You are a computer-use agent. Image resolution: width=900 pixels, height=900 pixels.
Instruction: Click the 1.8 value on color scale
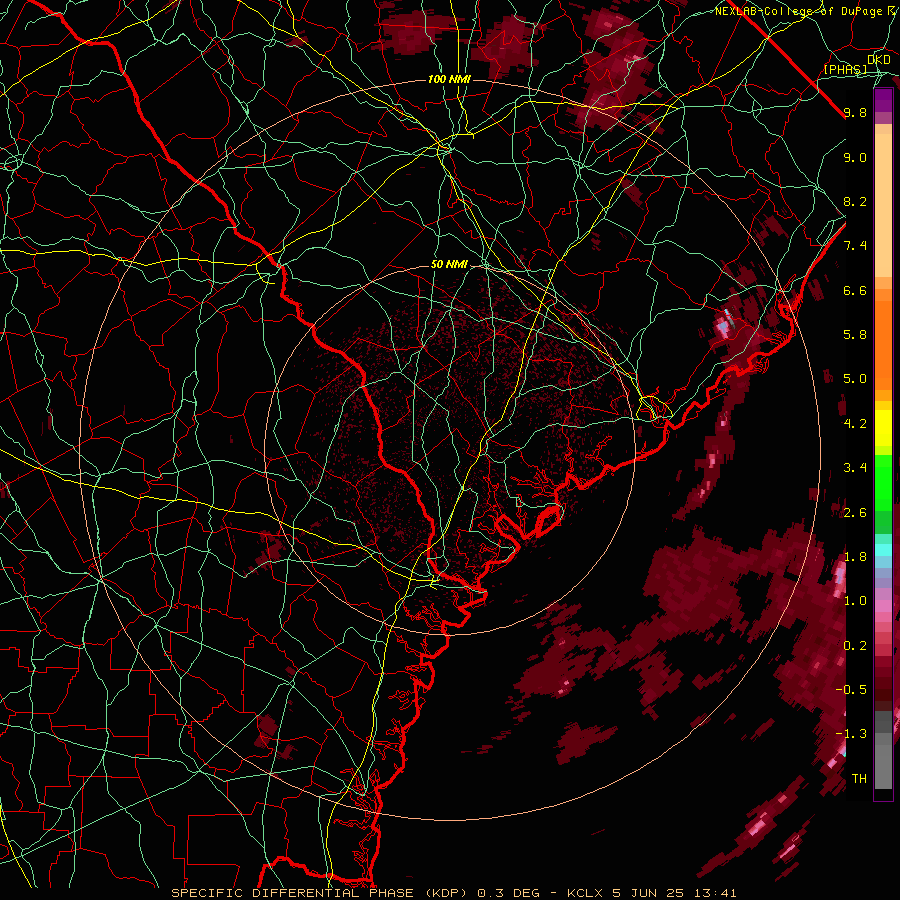click(x=855, y=557)
